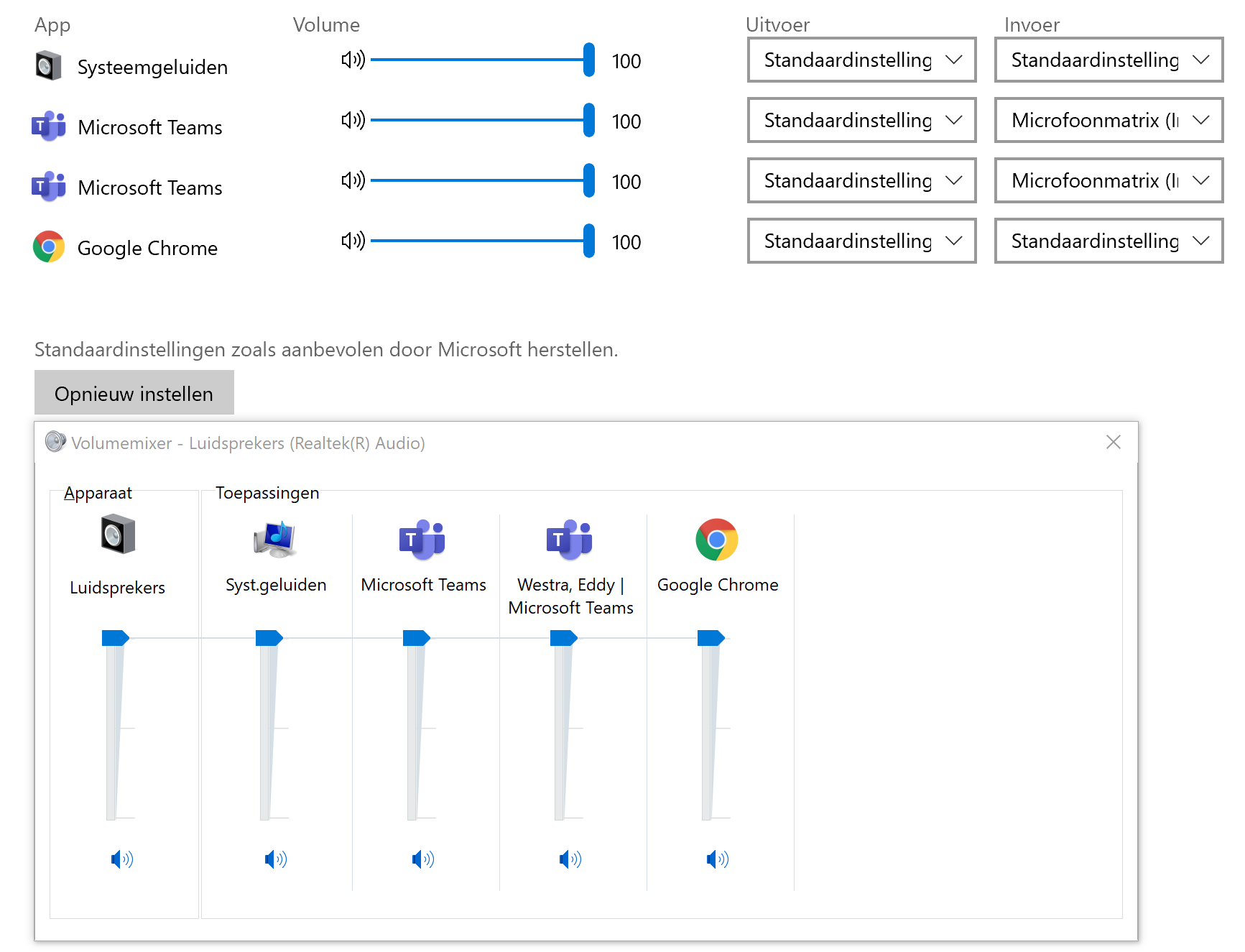Open Invoer dropdown for Systeemgeluiden

pyautogui.click(x=1109, y=60)
